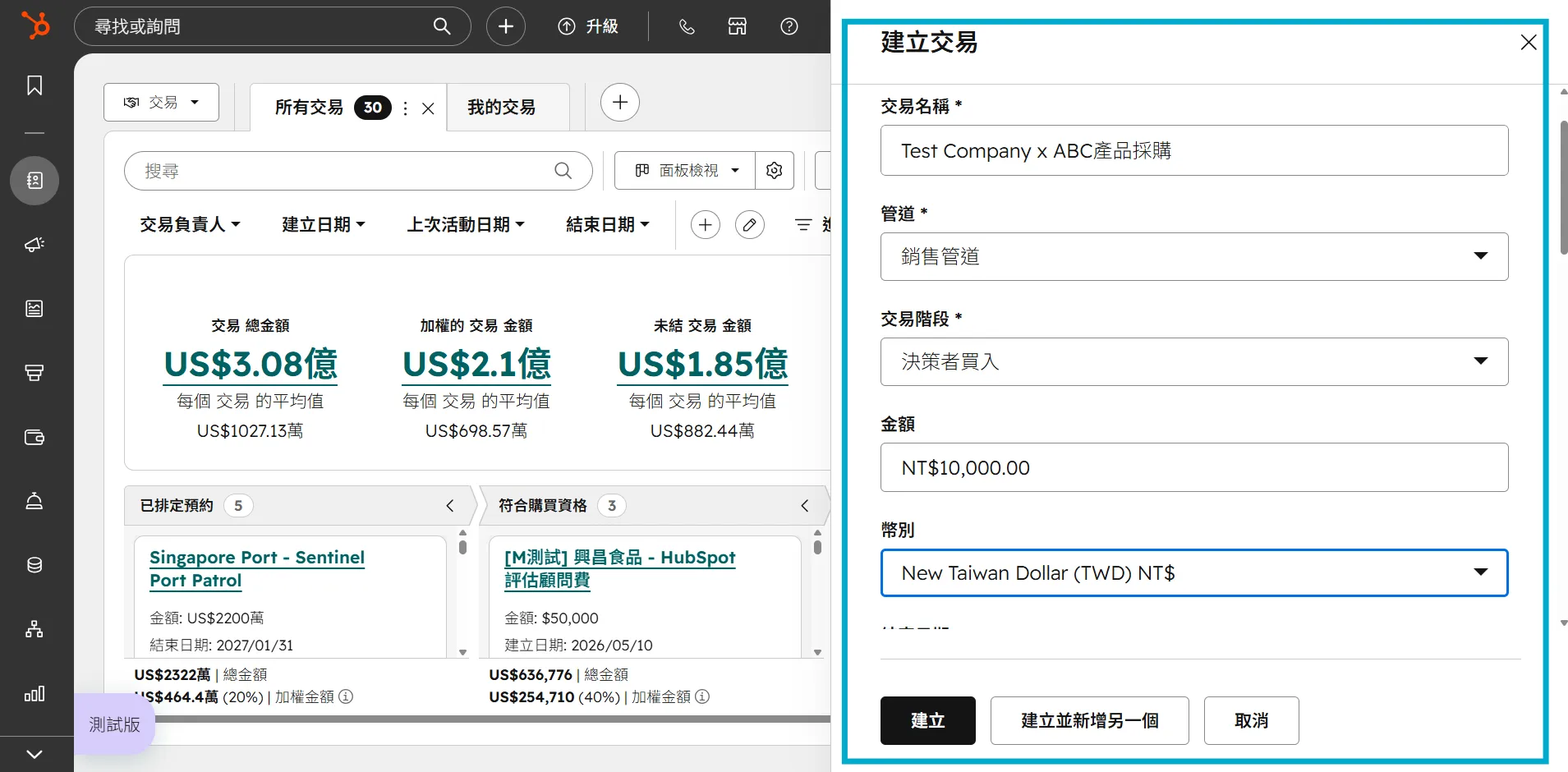
Task: Open the CRM contacts sidebar icon
Action: tap(34, 180)
